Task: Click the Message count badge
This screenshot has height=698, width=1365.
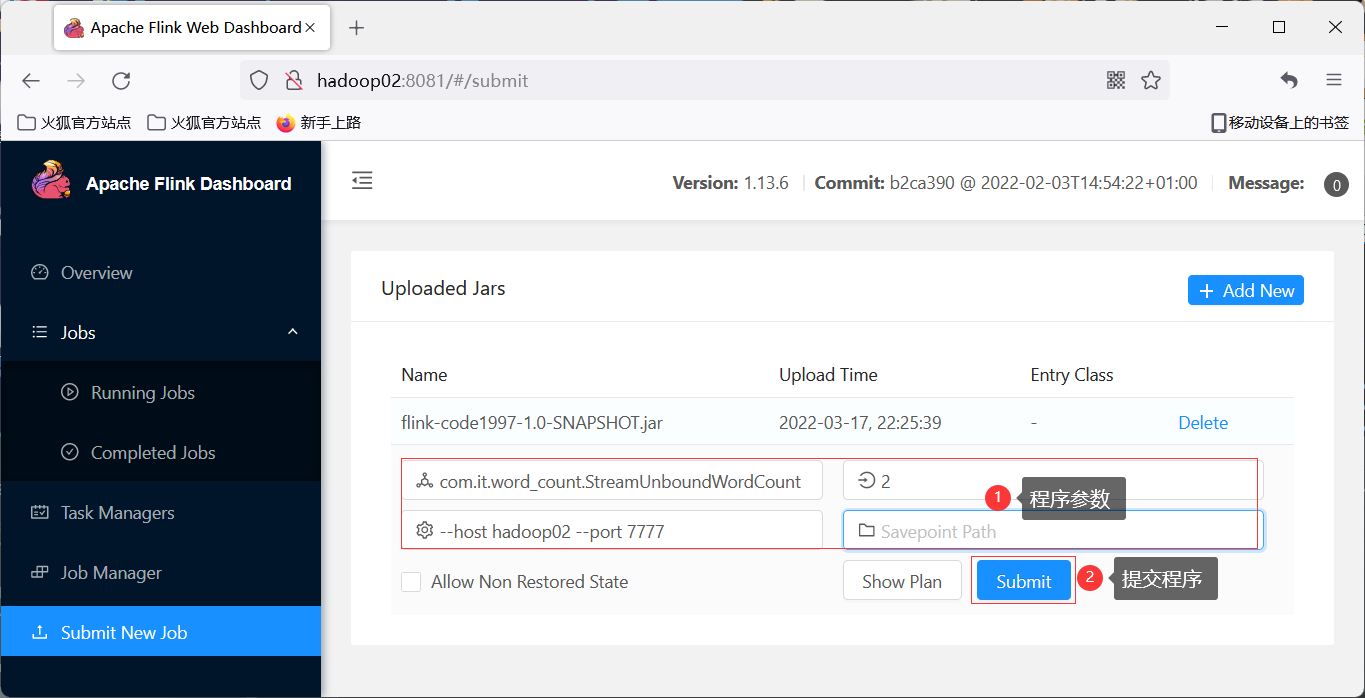Action: 1336,184
